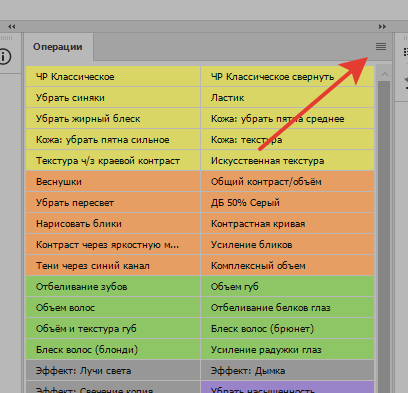Run the Убрать синяки action
This screenshot has width=408, height=393.
(113, 97)
